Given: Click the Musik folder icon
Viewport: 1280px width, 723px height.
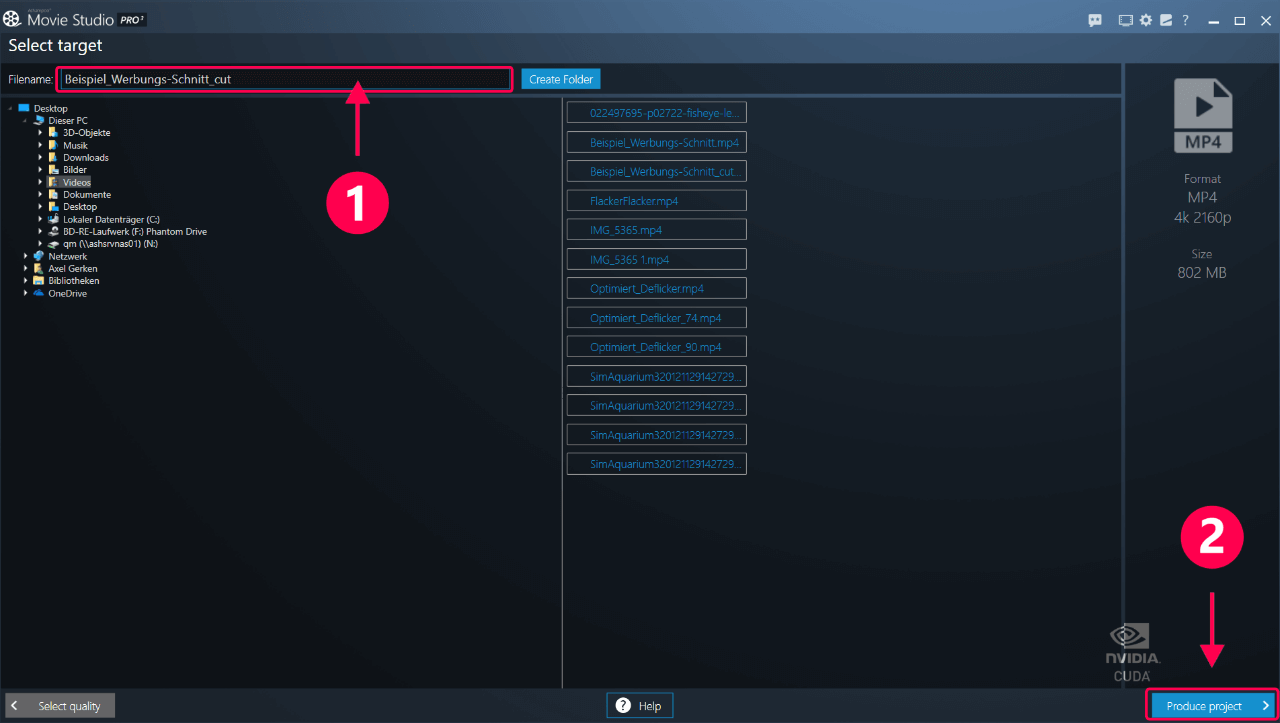Looking at the screenshot, I should 54,145.
